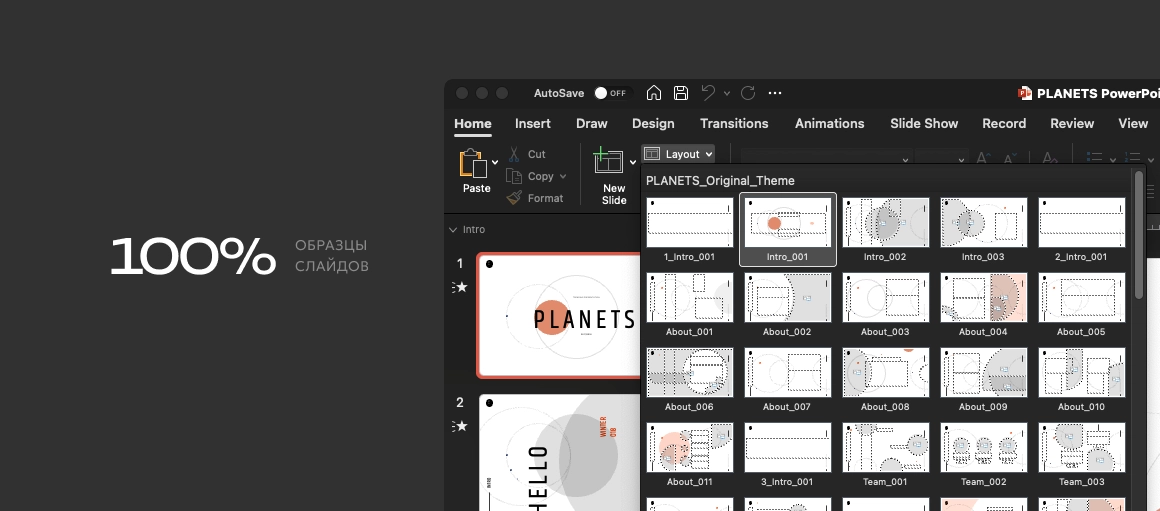
Task: Click the New Slide icon
Action: pos(608,163)
